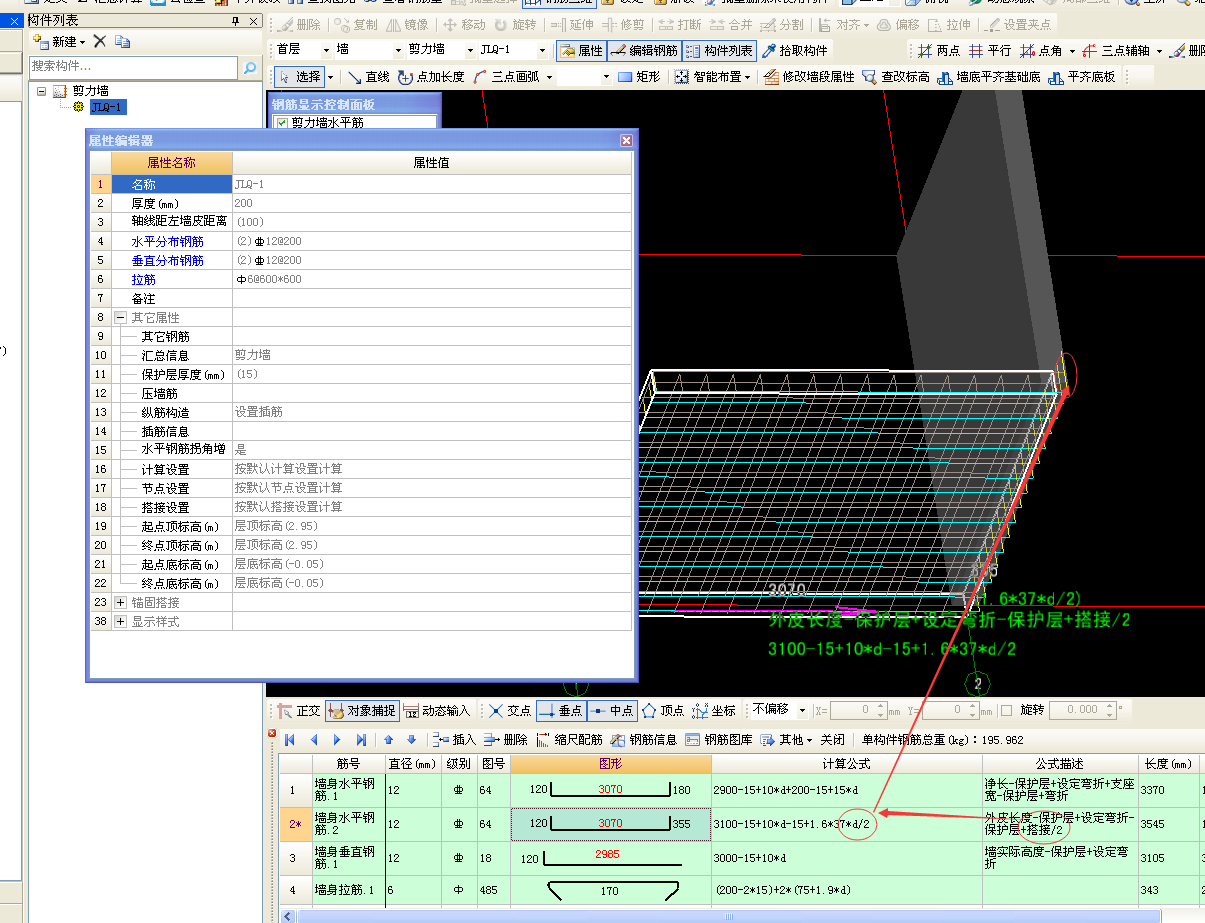Toggle 中点 midpoint snap
The height and width of the screenshot is (923, 1205).
[611, 711]
